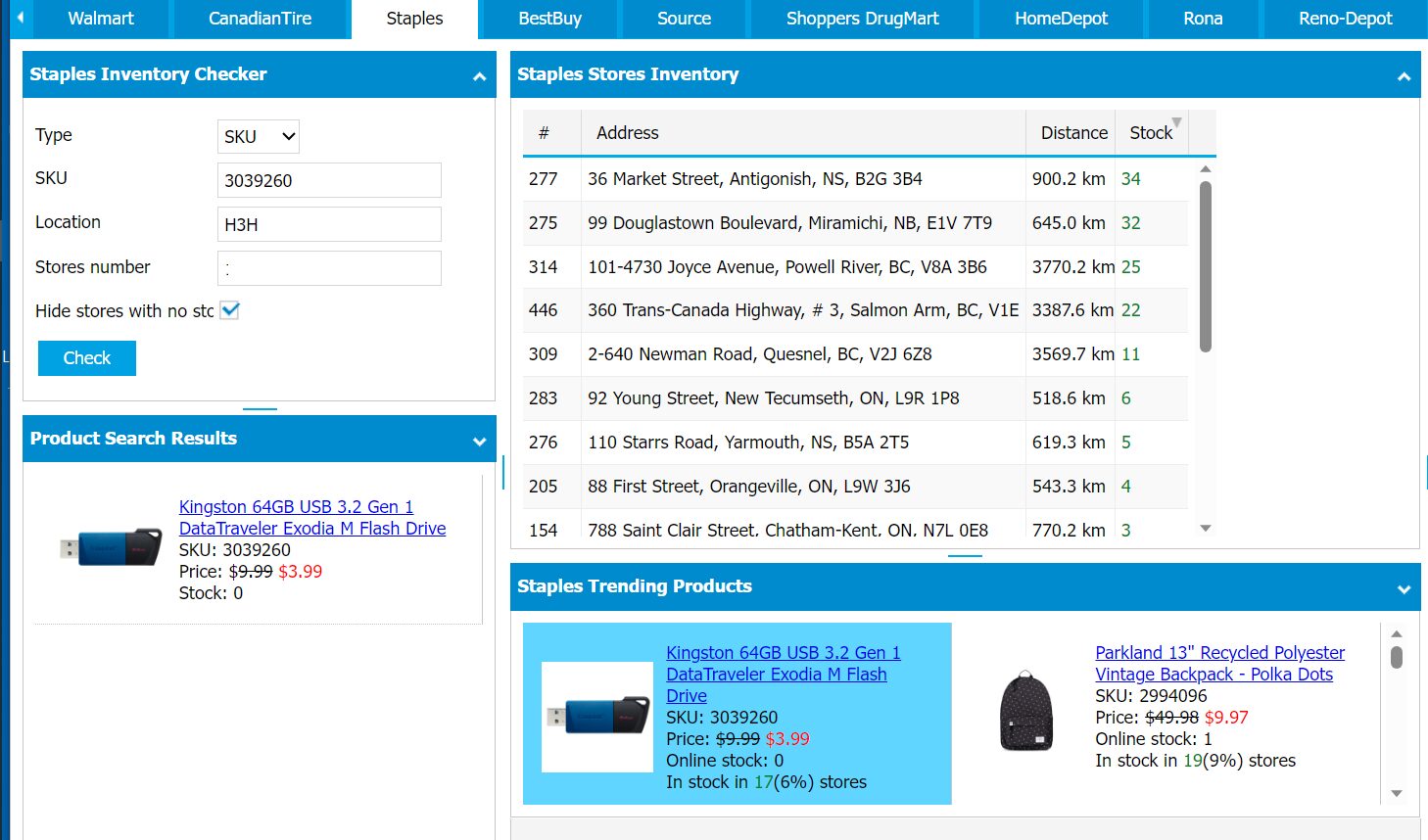Go to the BestBuy tab
Image resolution: width=1428 pixels, height=840 pixels.
pos(549,19)
